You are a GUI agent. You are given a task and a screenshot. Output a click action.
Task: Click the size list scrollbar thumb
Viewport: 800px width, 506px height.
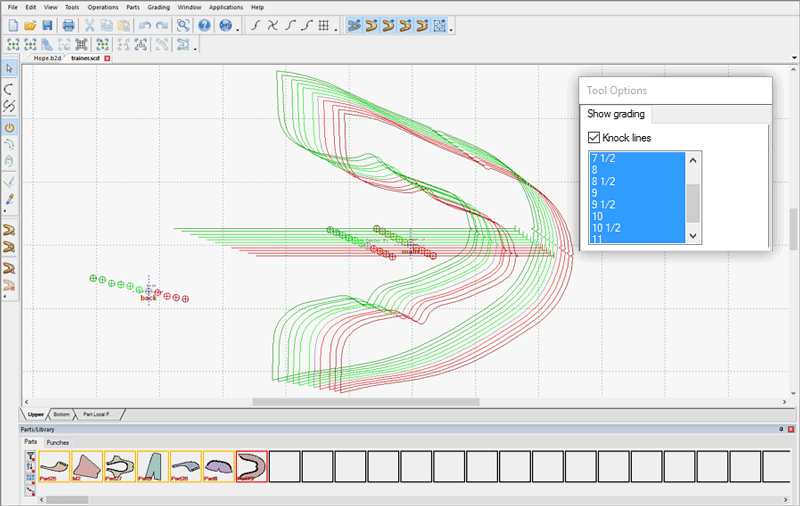(693, 203)
